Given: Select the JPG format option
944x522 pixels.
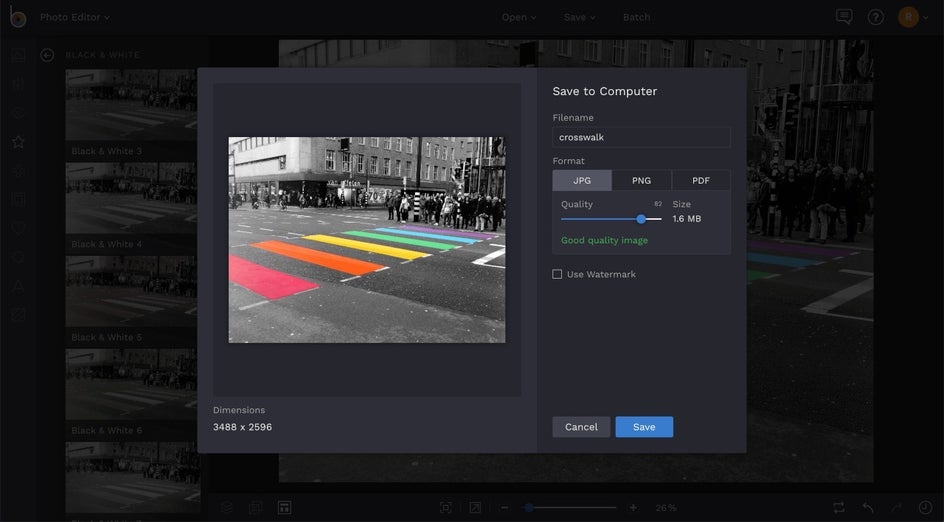Looking at the screenshot, I should (582, 180).
